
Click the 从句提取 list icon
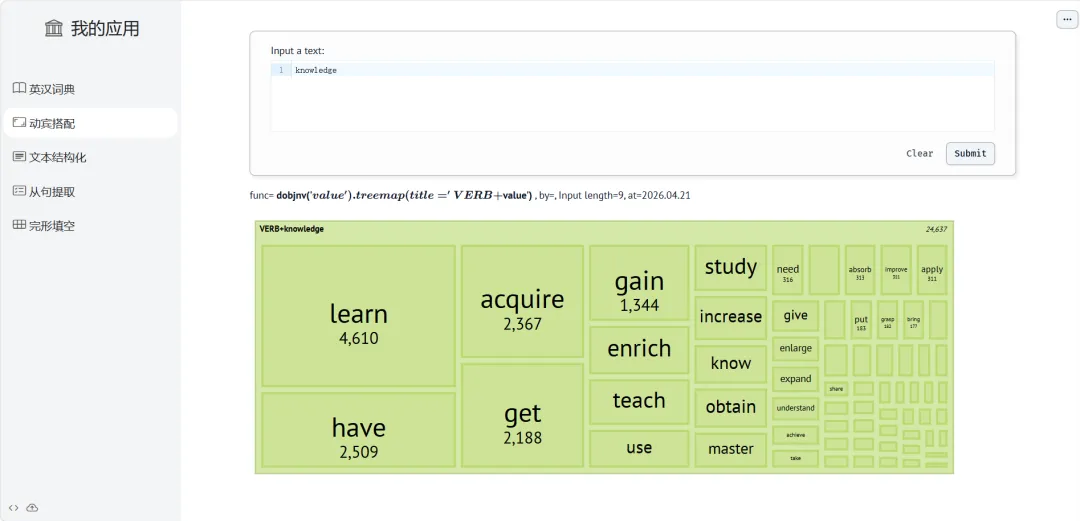click(19, 191)
